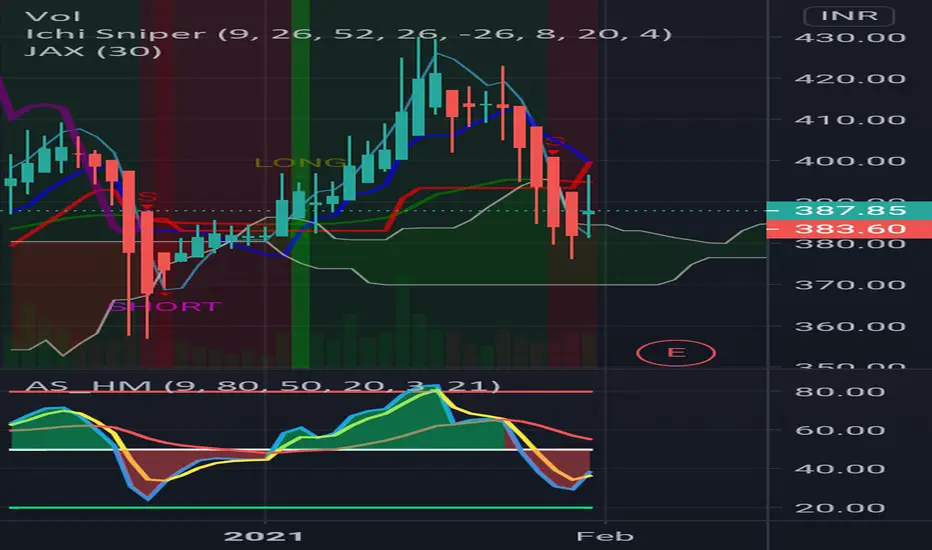
Task: Open the Ichi Sniper indicator legend
Action: point(348,33)
